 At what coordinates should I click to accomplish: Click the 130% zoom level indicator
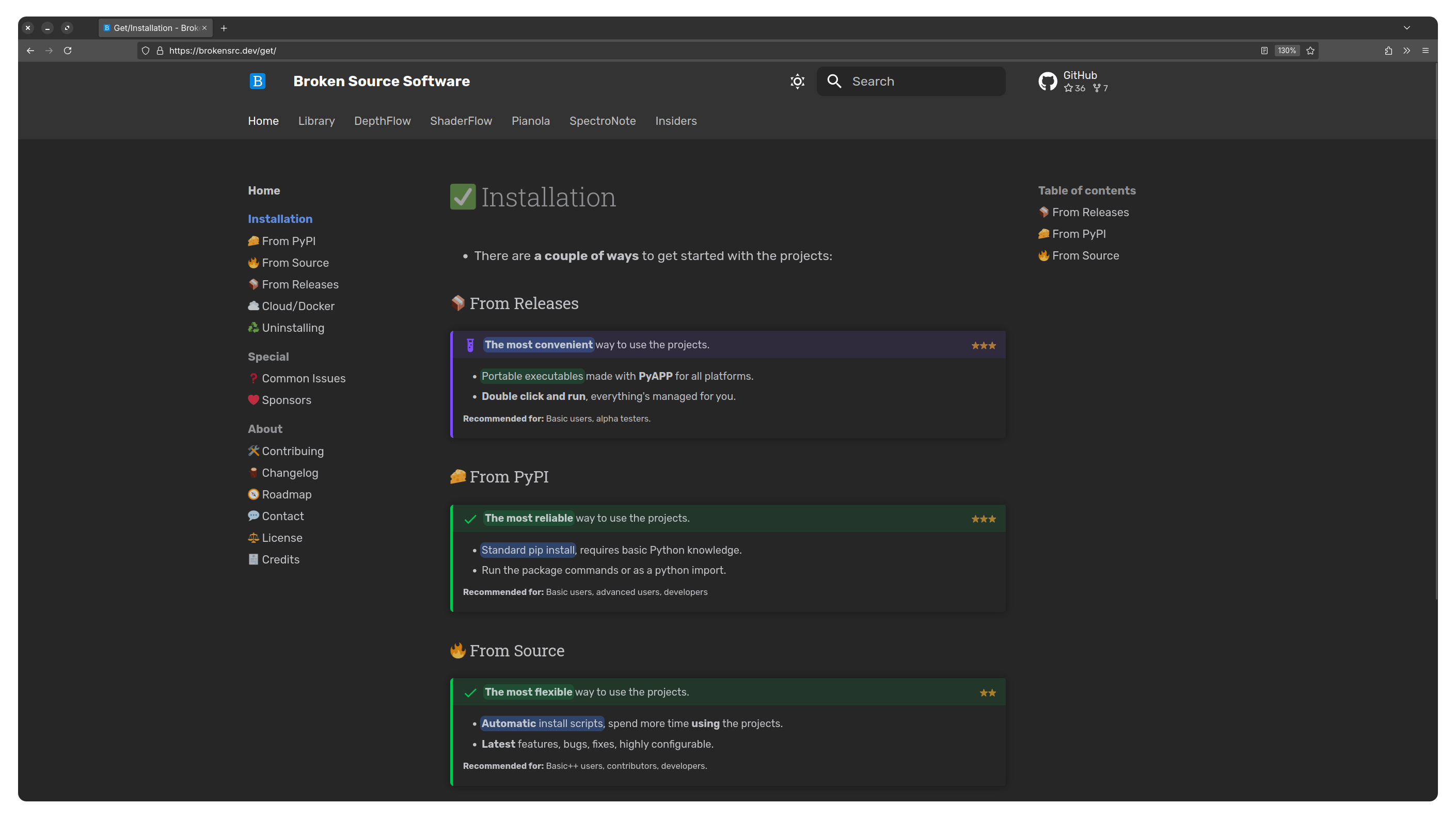click(x=1287, y=51)
